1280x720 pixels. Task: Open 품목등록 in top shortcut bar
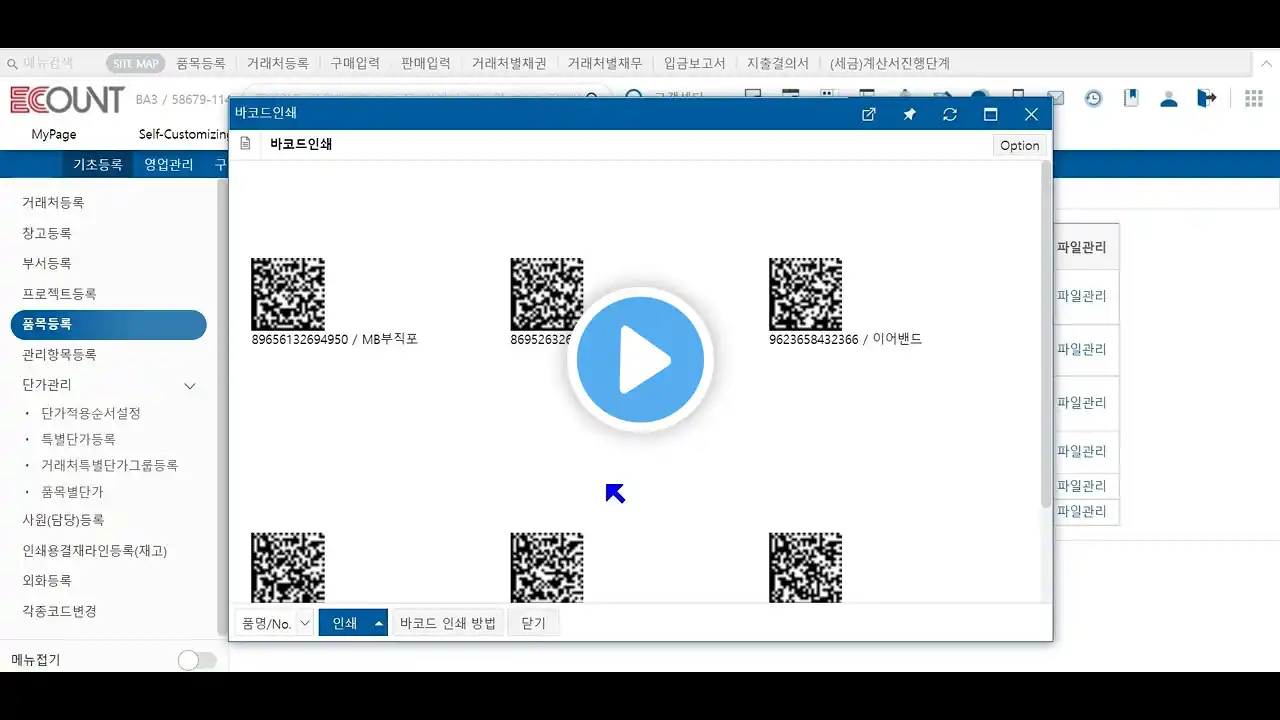[x=201, y=63]
